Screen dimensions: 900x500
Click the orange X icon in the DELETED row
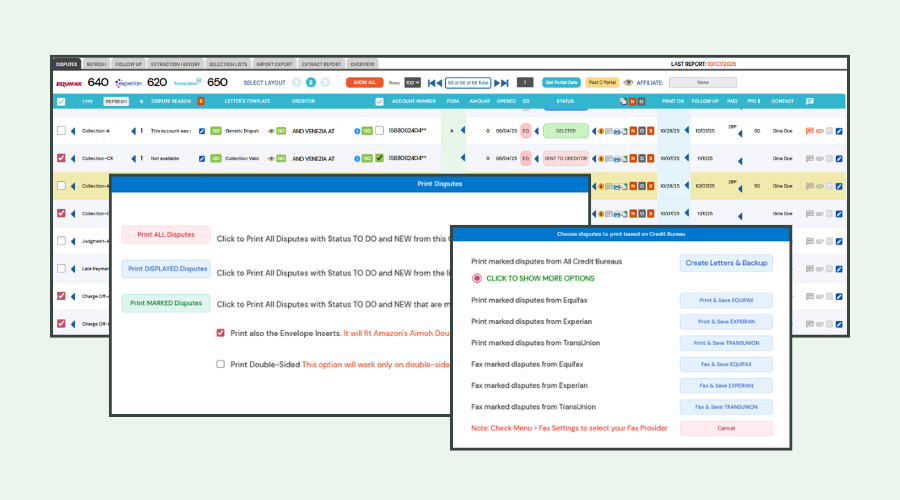point(650,131)
